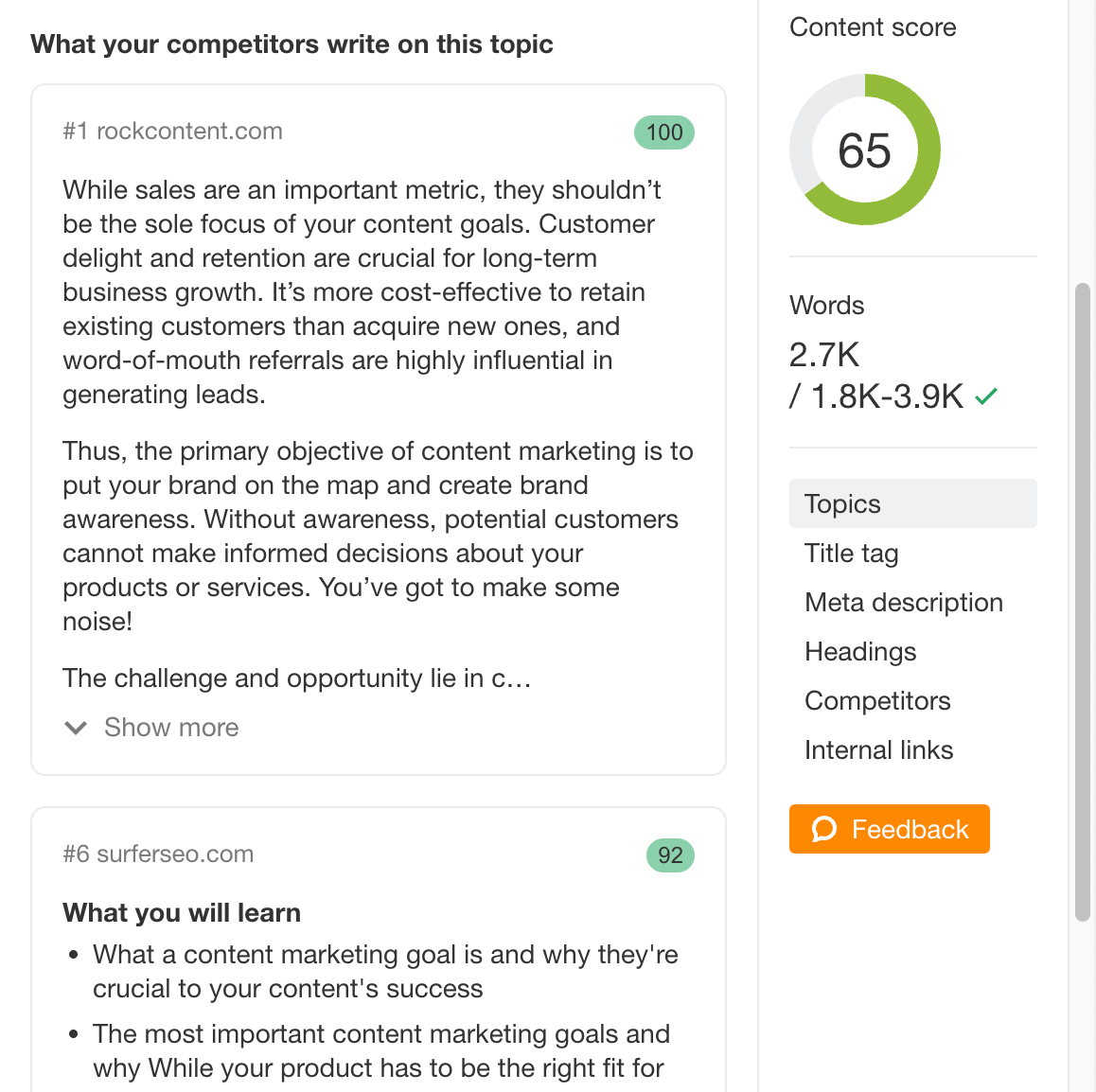Open the Internal links section
The width and height of the screenshot is (1096, 1092).
click(x=878, y=749)
